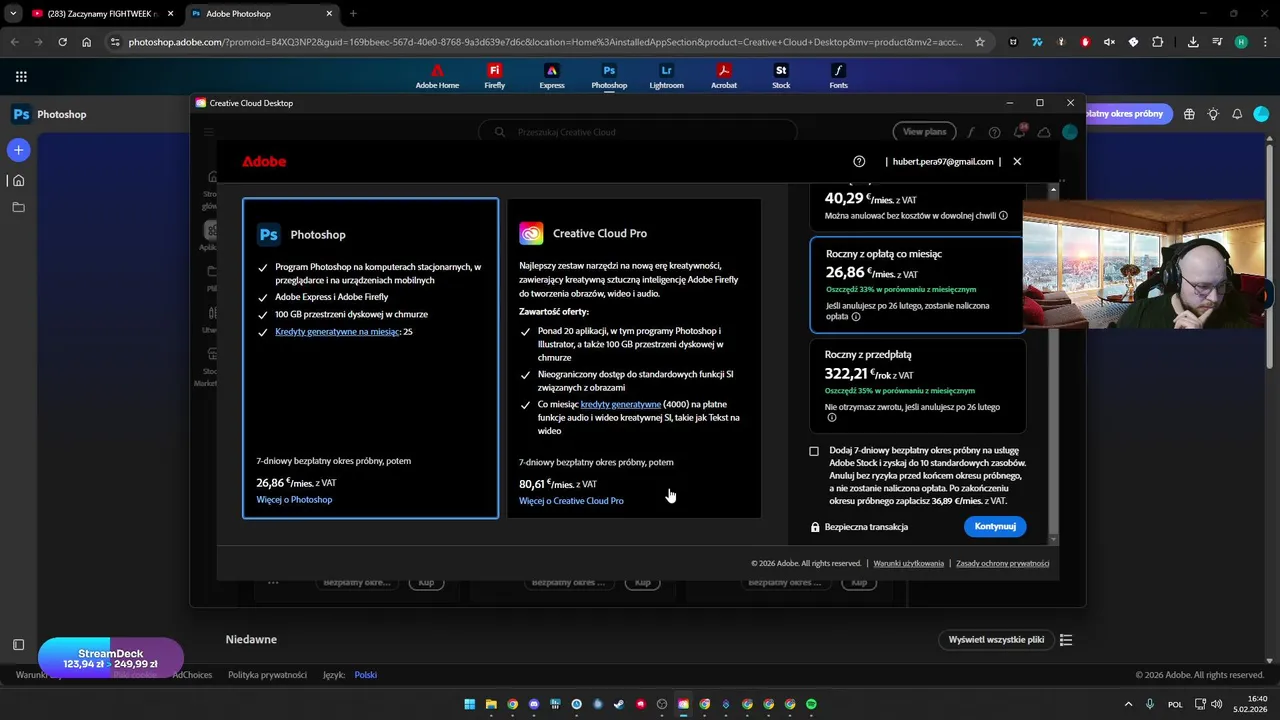This screenshot has width=1280, height=720.
Task: Open the Files folder in sidebar
Action: pyautogui.click(x=18, y=207)
